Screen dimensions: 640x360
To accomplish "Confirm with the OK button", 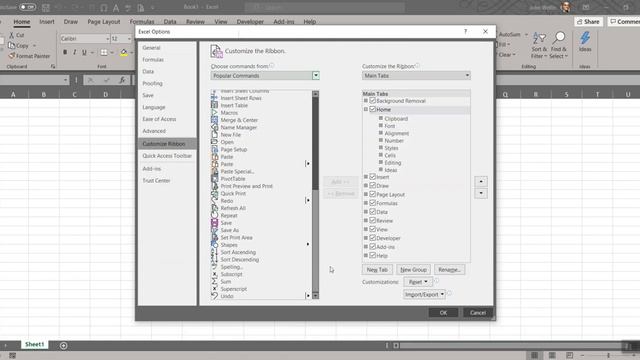I will pyautogui.click(x=443, y=313).
